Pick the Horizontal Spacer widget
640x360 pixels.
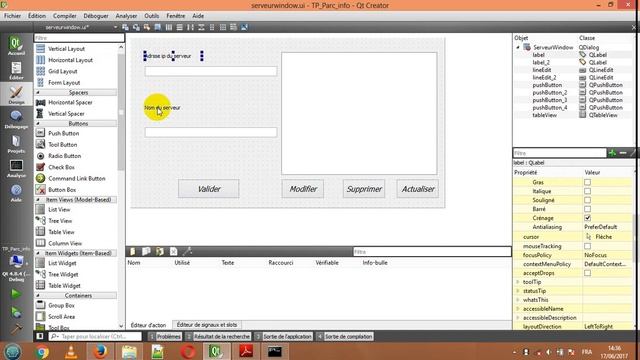(x=70, y=102)
